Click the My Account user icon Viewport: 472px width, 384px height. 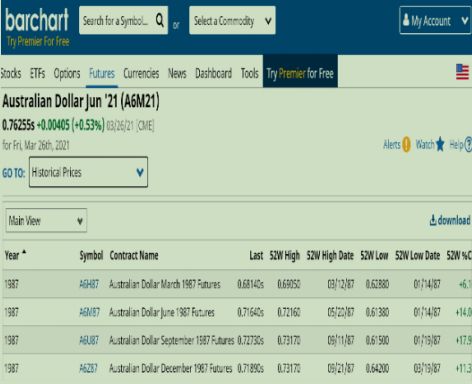[406, 20]
